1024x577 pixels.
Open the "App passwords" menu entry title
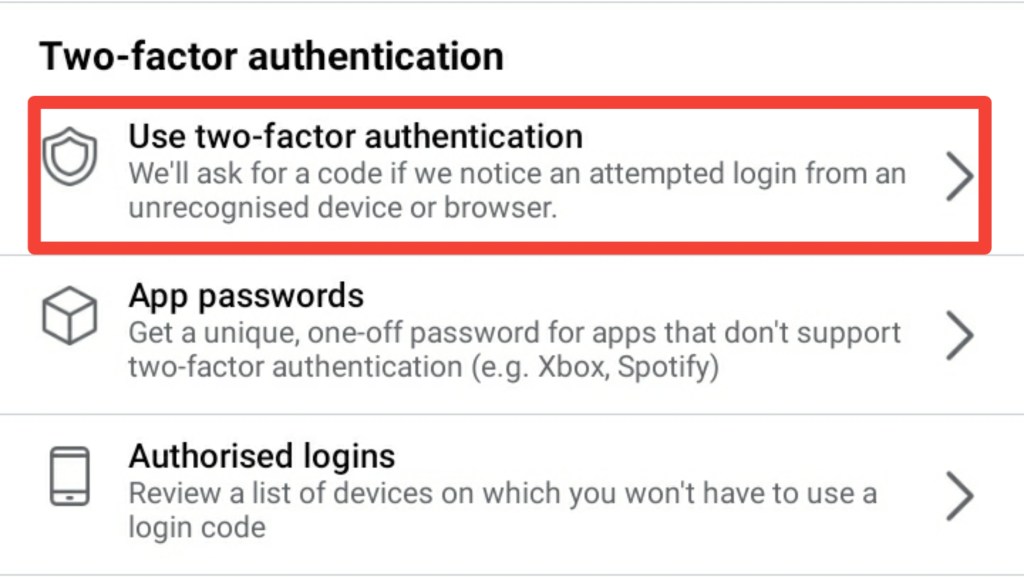pyautogui.click(x=246, y=296)
